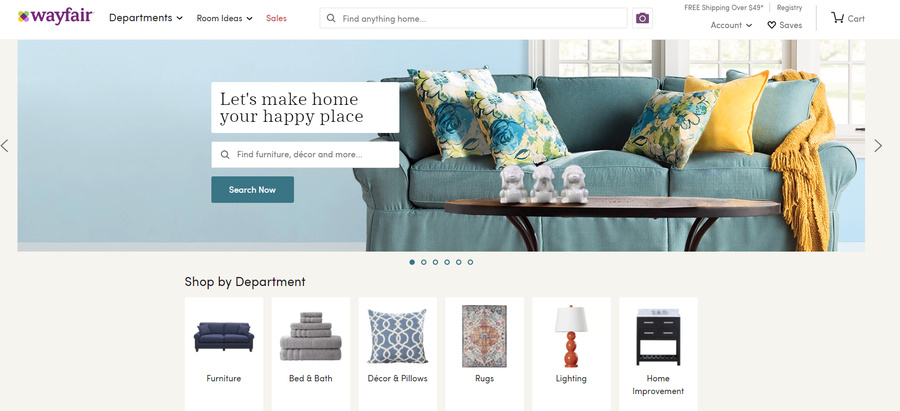Click the Search Now button
900x411 pixels.
[x=253, y=189]
